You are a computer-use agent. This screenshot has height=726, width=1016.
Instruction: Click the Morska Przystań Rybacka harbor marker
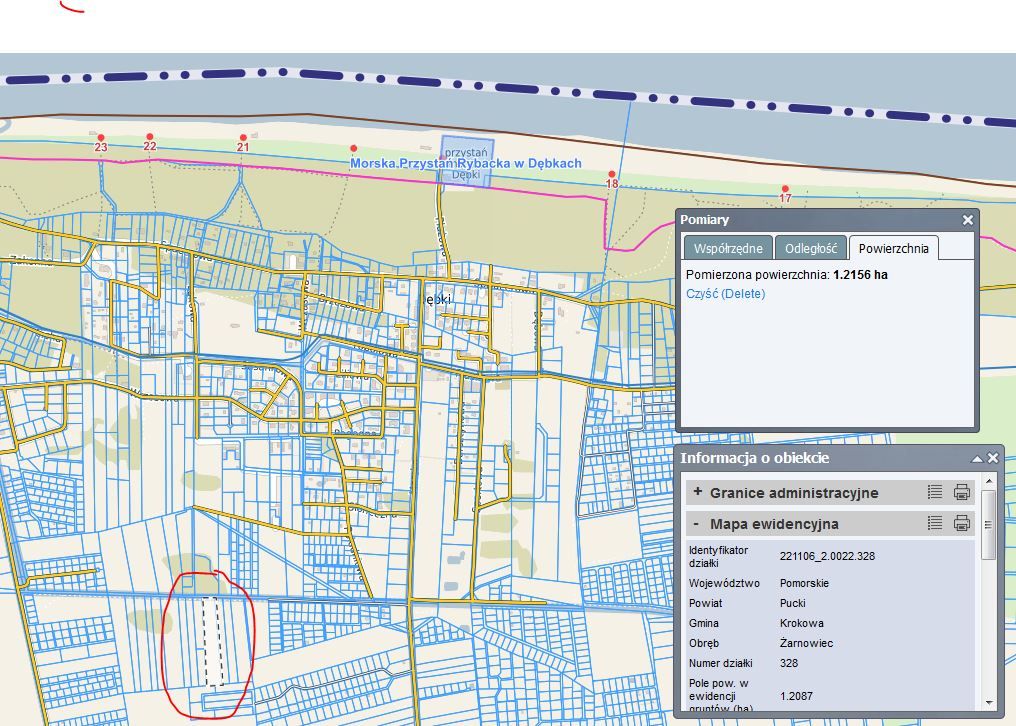[467, 160]
